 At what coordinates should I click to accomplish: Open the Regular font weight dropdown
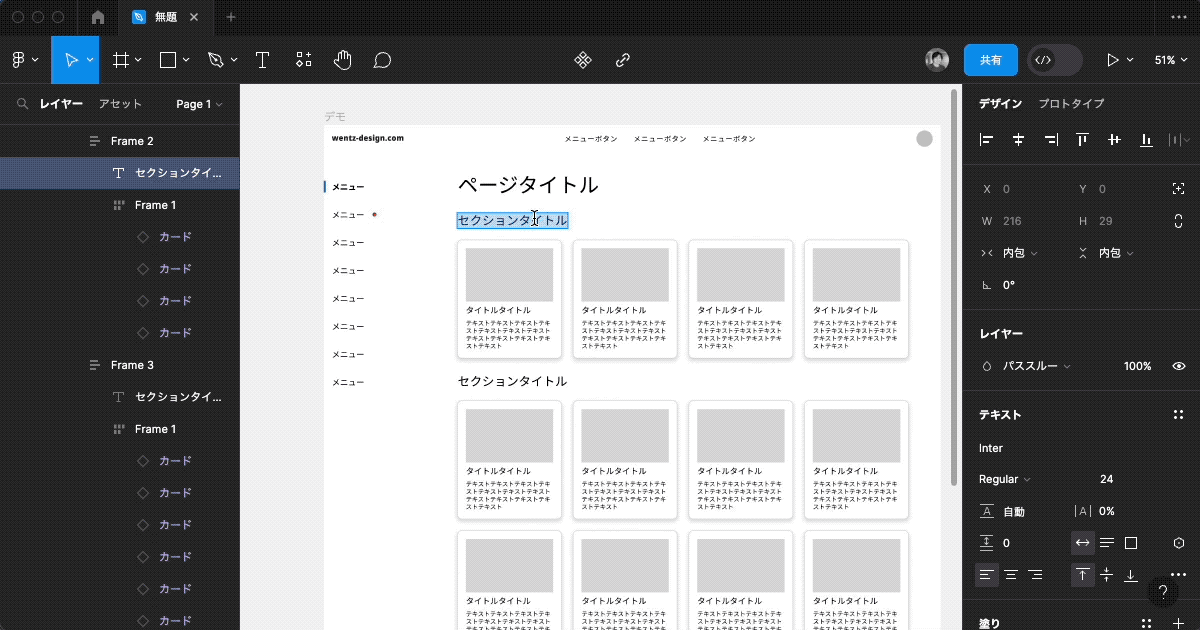tap(1002, 479)
